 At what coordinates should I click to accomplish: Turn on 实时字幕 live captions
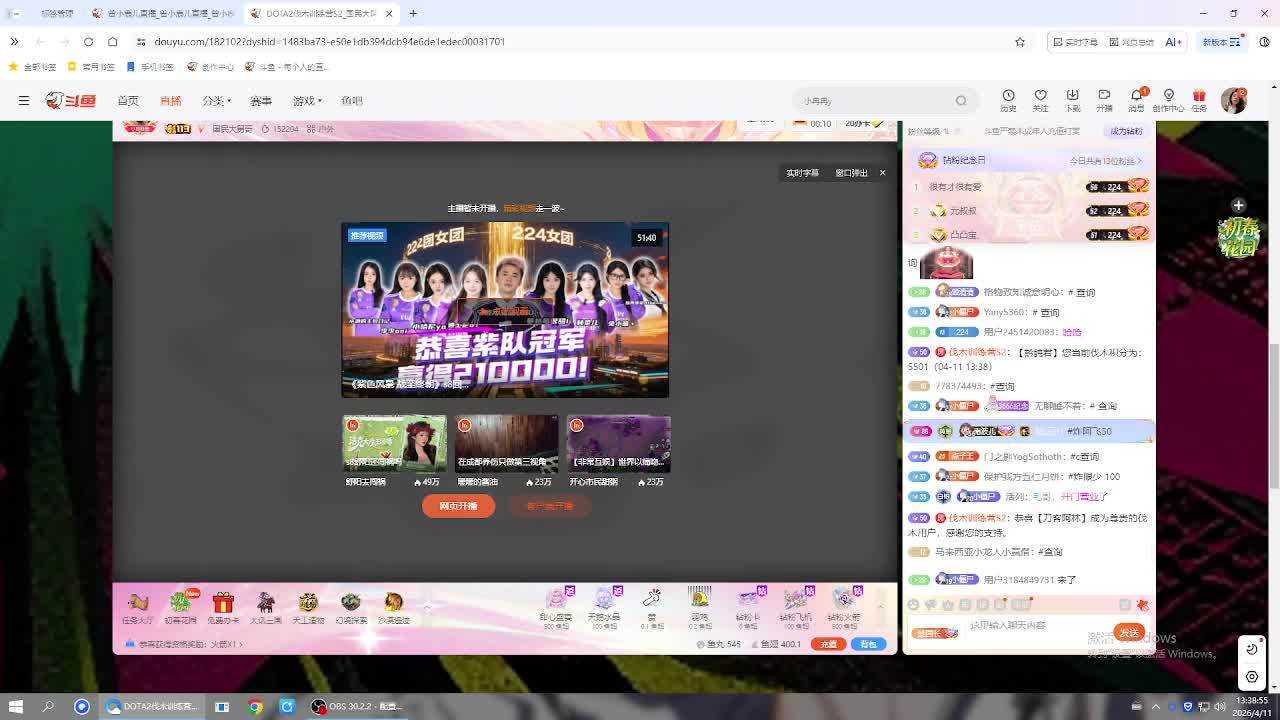click(x=802, y=173)
